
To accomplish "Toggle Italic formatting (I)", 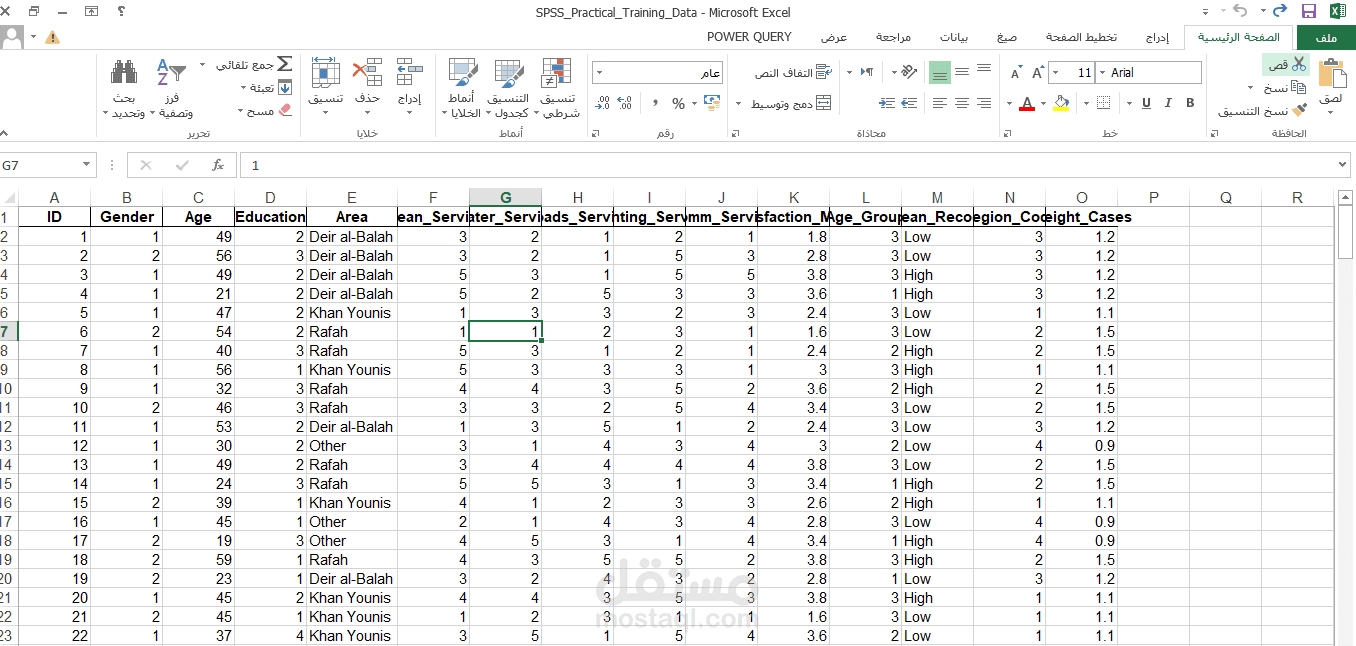I will pyautogui.click(x=1168, y=103).
